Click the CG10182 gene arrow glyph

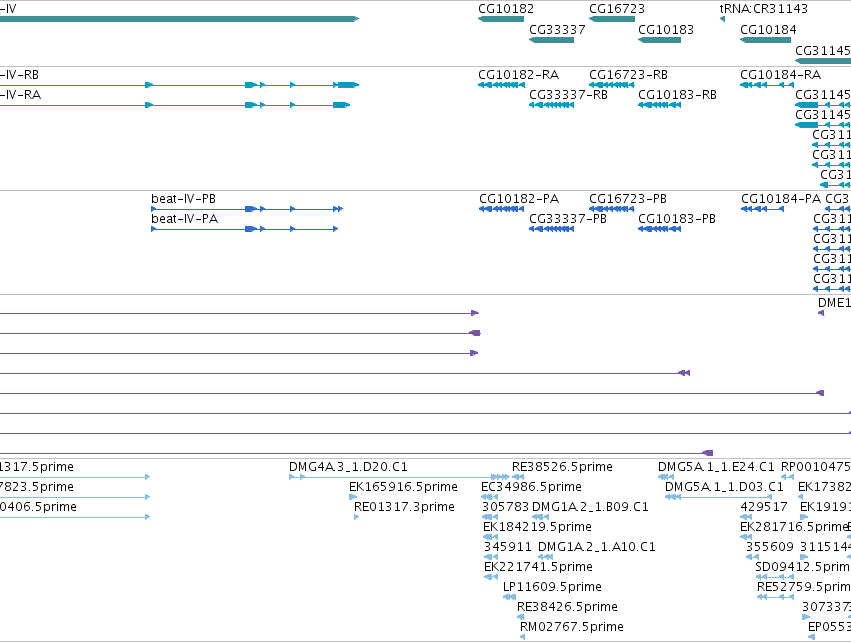(501, 19)
